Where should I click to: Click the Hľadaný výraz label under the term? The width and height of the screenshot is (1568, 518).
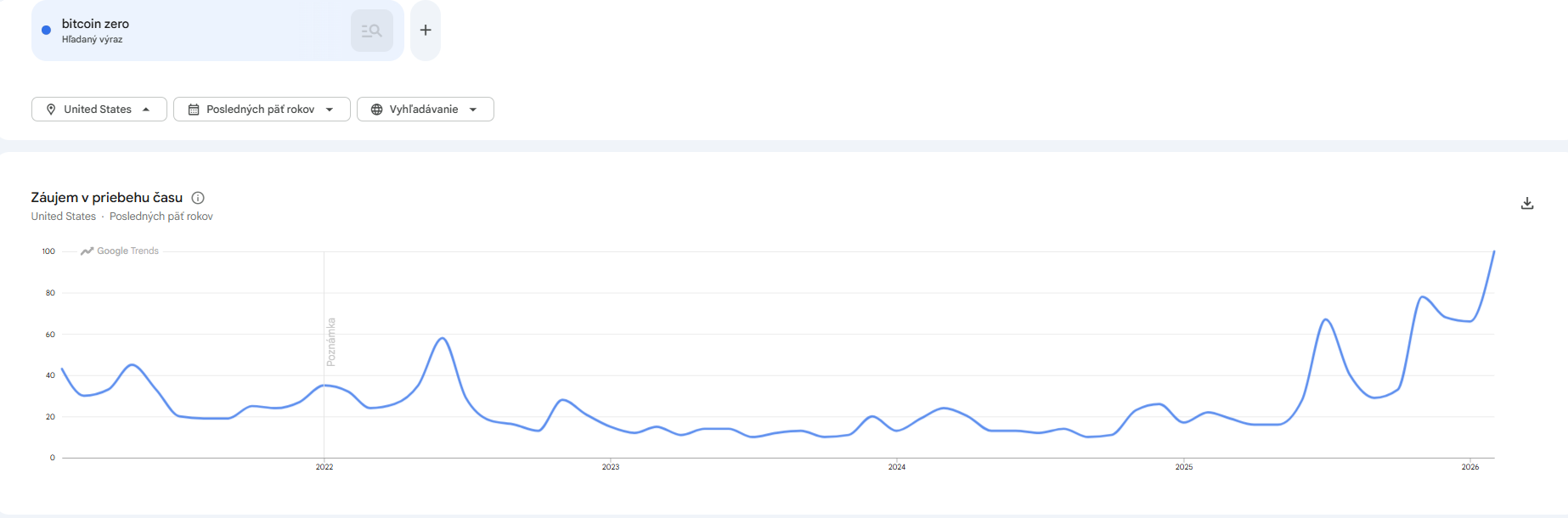(93, 40)
